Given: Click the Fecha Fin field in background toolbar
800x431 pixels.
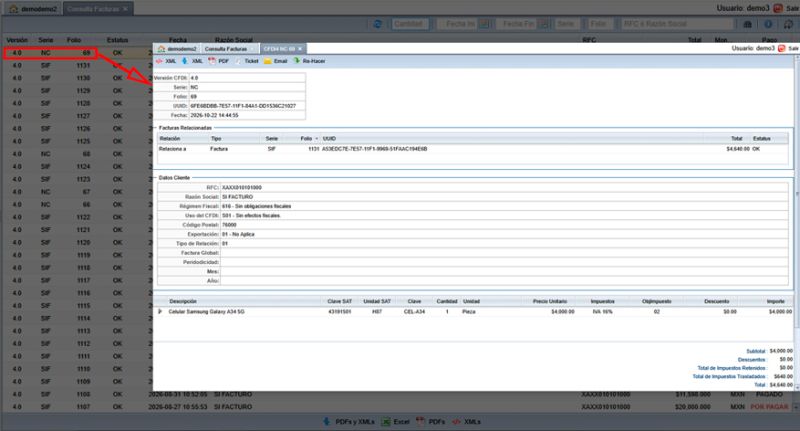Looking at the screenshot, I should pos(518,24).
